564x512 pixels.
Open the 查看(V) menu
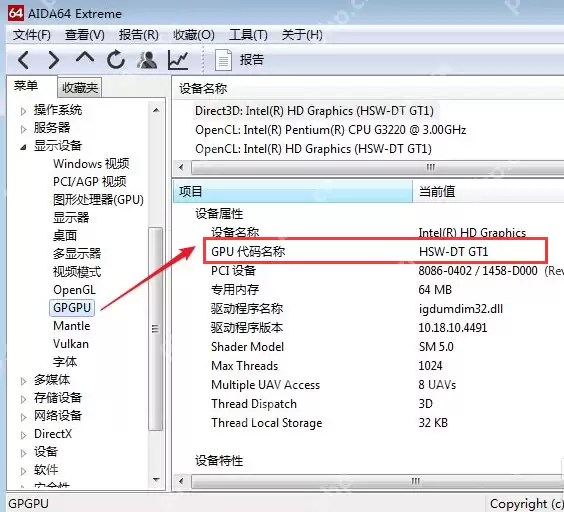tap(85, 35)
